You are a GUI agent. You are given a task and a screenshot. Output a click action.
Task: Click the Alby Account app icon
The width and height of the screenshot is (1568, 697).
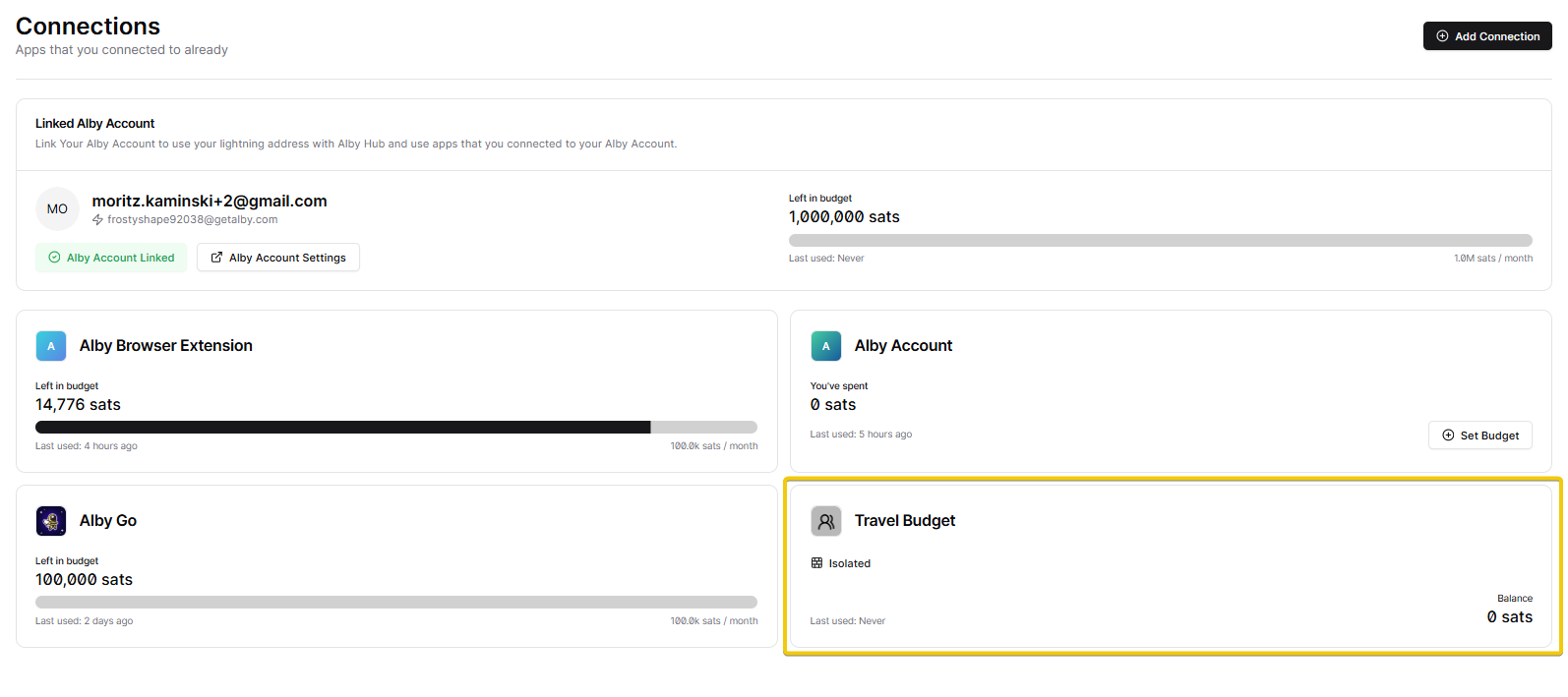tap(826, 346)
